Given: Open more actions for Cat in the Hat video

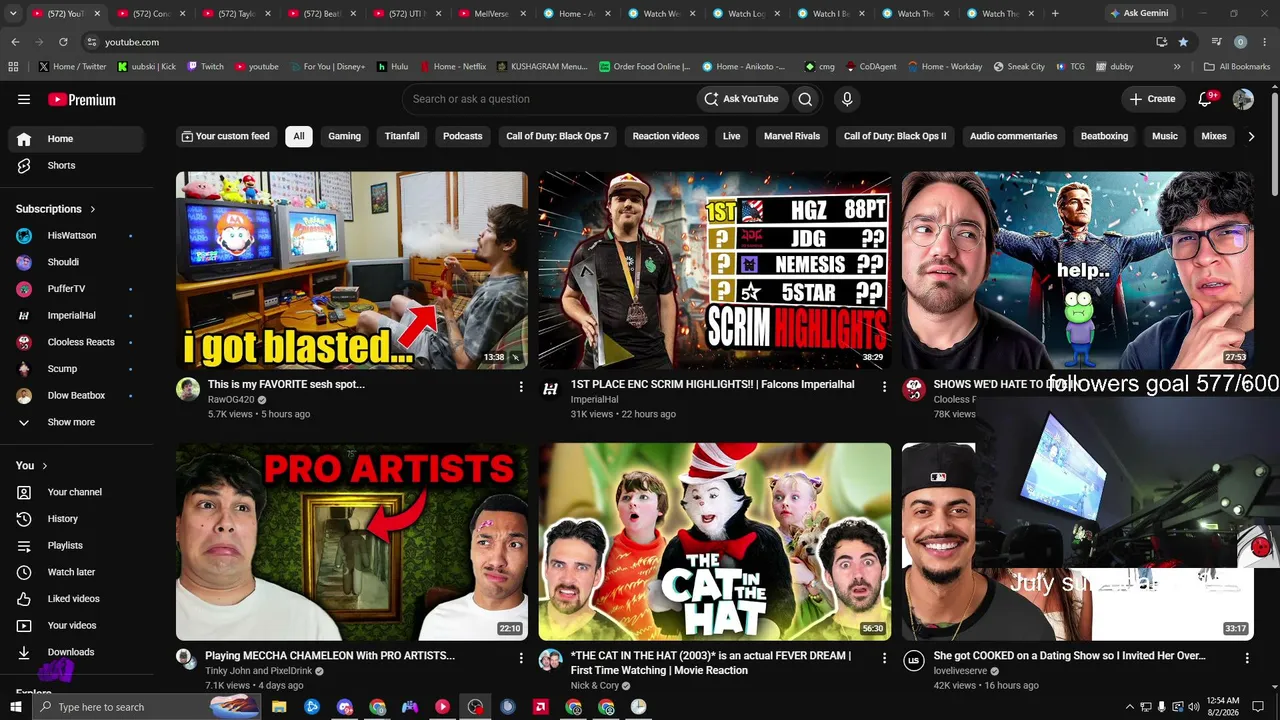Looking at the screenshot, I should 884,658.
